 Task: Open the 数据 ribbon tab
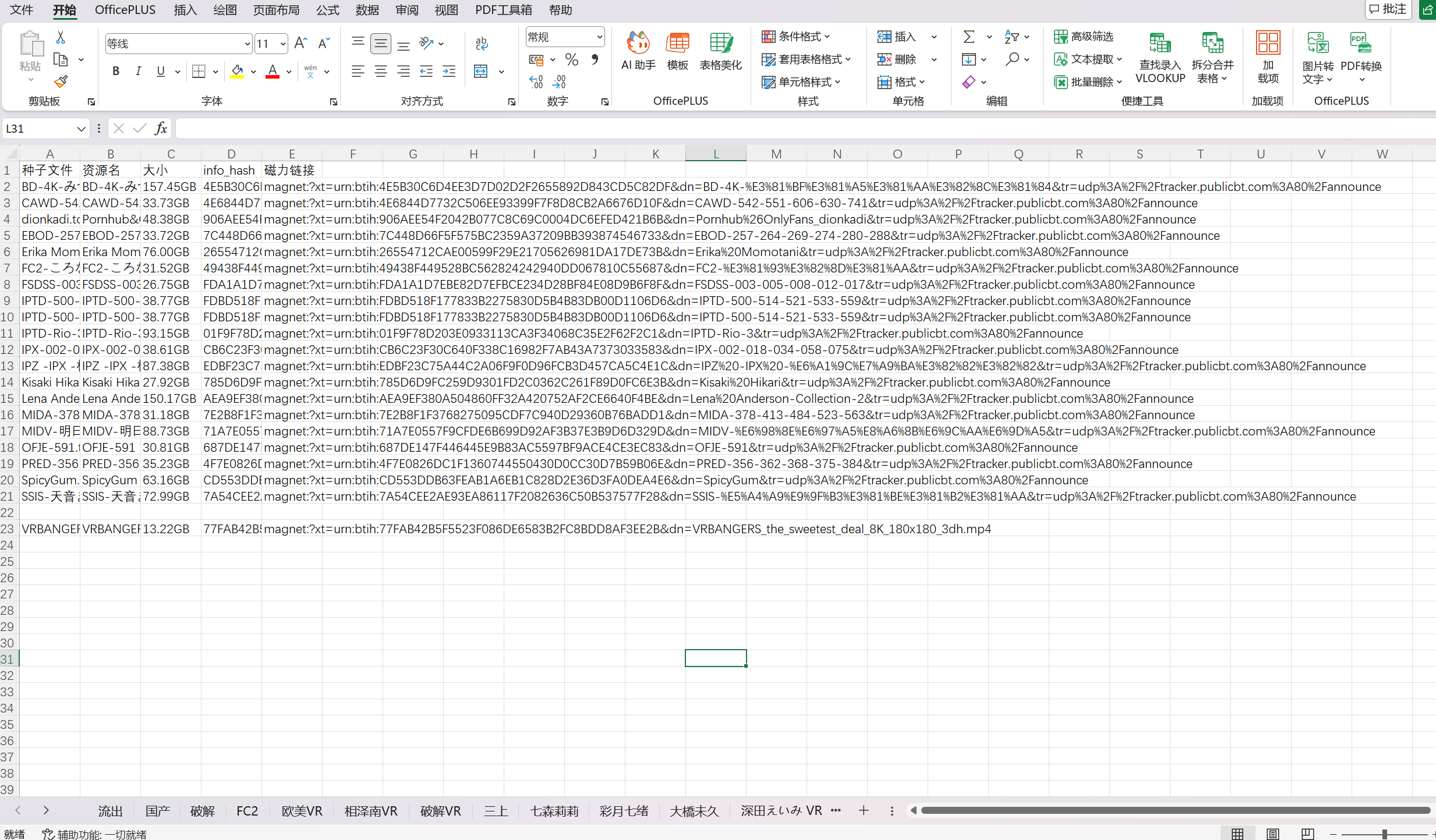pos(367,10)
